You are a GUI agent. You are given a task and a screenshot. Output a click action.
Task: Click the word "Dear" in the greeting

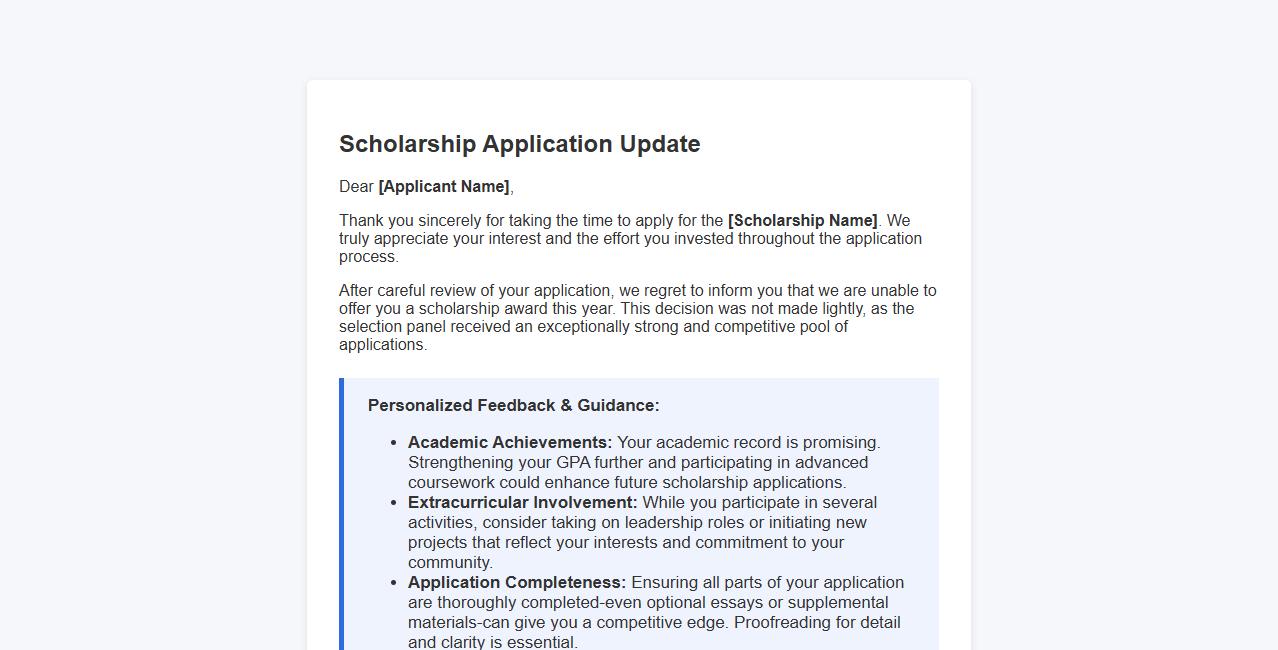click(x=356, y=187)
